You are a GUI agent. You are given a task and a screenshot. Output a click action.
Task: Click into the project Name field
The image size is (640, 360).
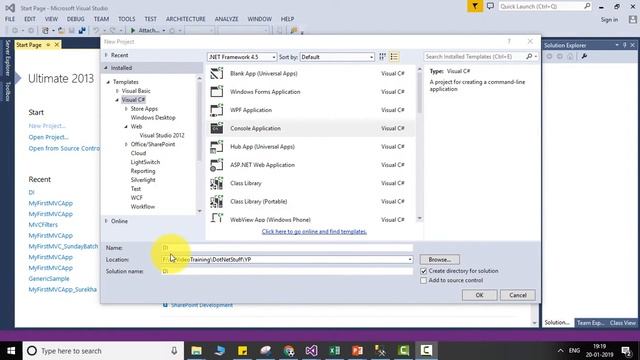point(287,248)
